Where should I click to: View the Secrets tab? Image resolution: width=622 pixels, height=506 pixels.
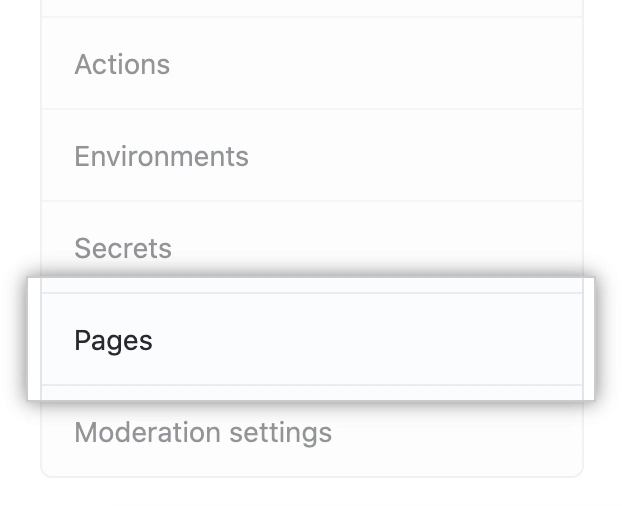pos(123,248)
